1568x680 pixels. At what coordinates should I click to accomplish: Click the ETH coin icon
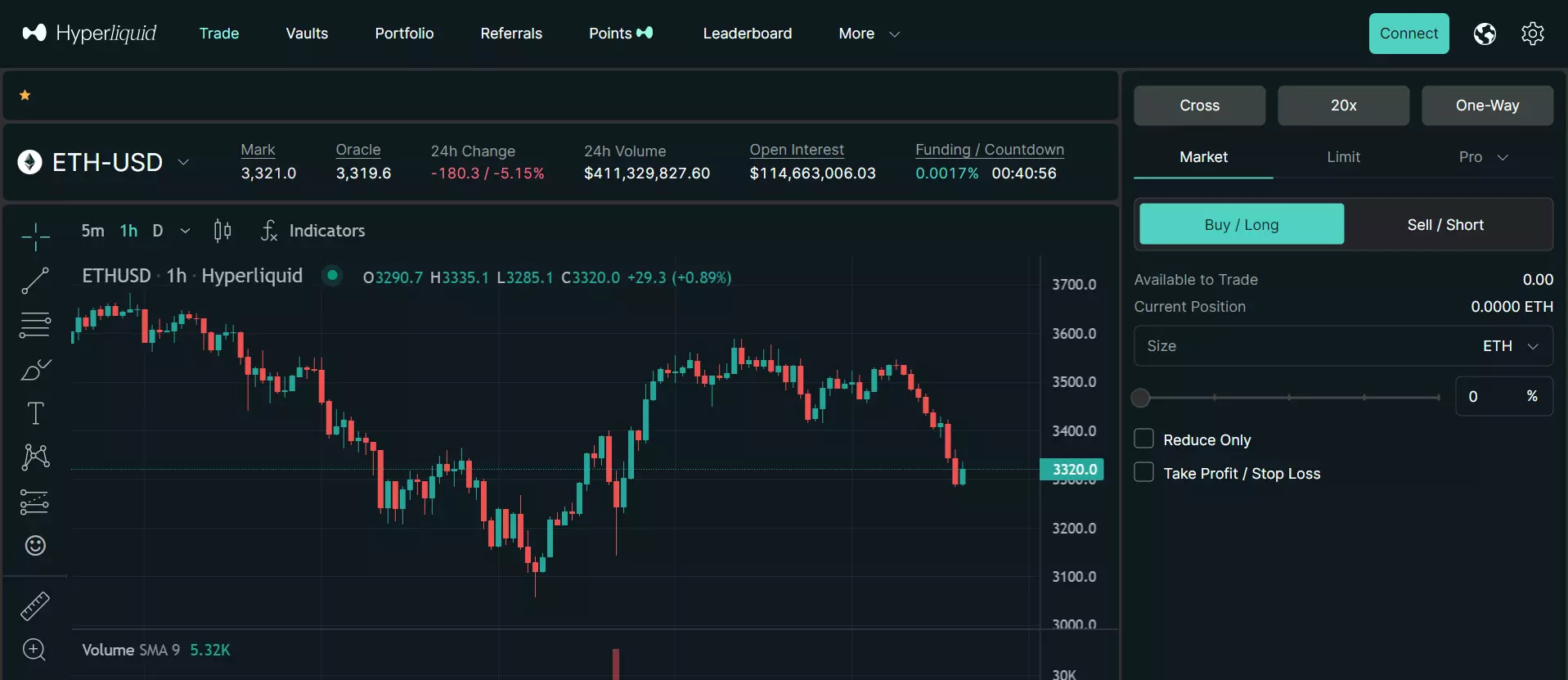click(30, 162)
